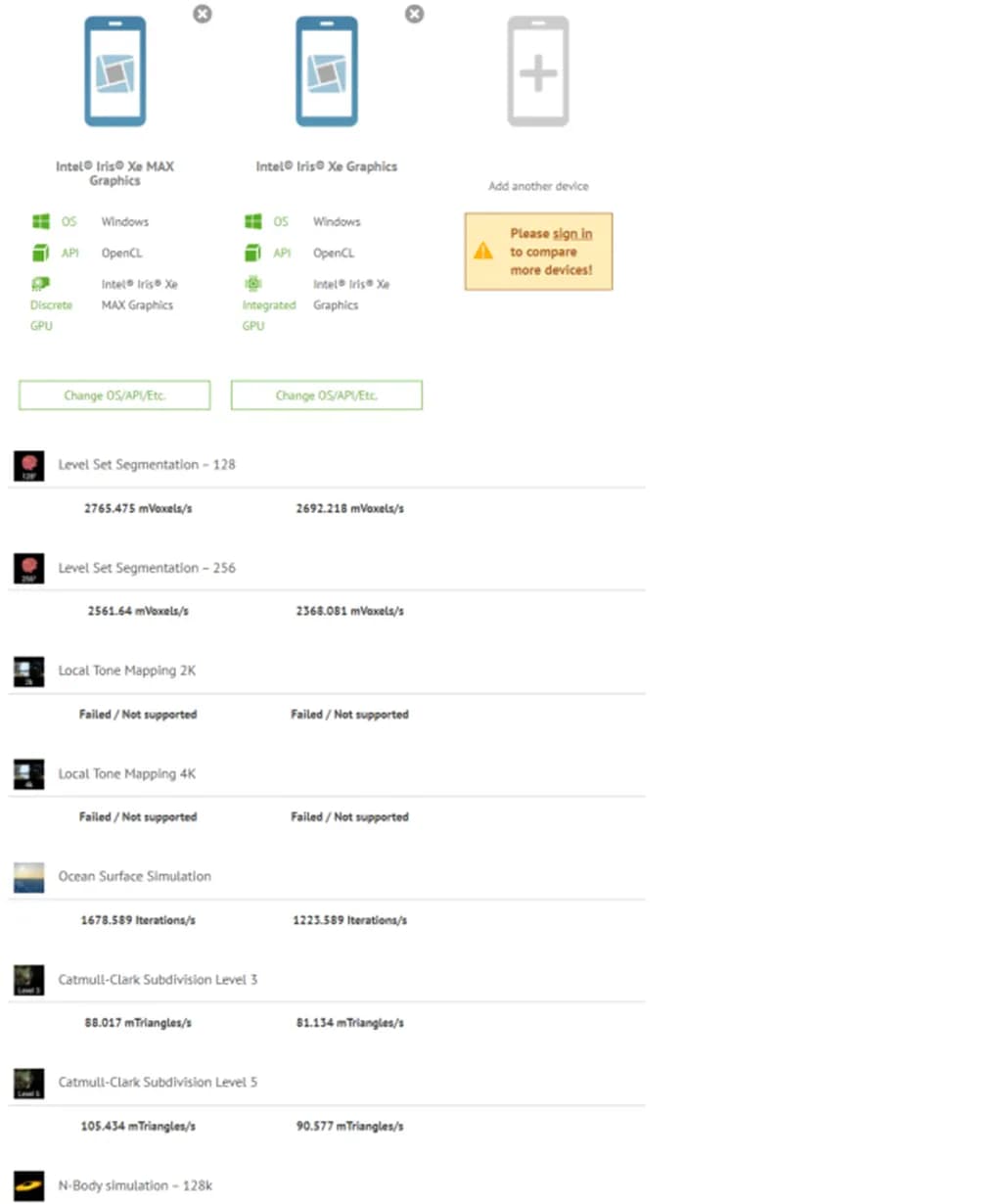
Task: Click Level Set Segmentation 128 test icon
Action: tap(28, 466)
